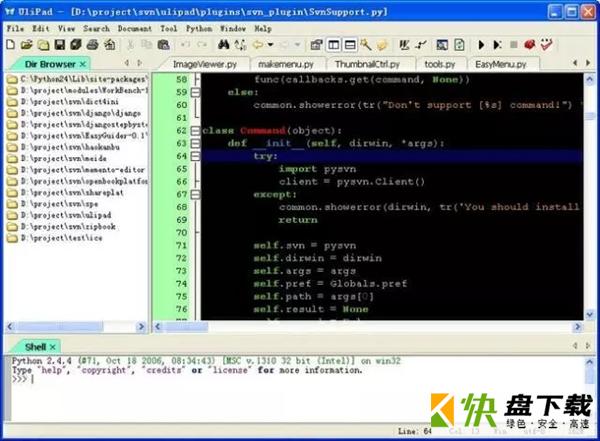This screenshot has height=441, width=600.
Task: Click the image preview window icon
Action: pos(442,45)
